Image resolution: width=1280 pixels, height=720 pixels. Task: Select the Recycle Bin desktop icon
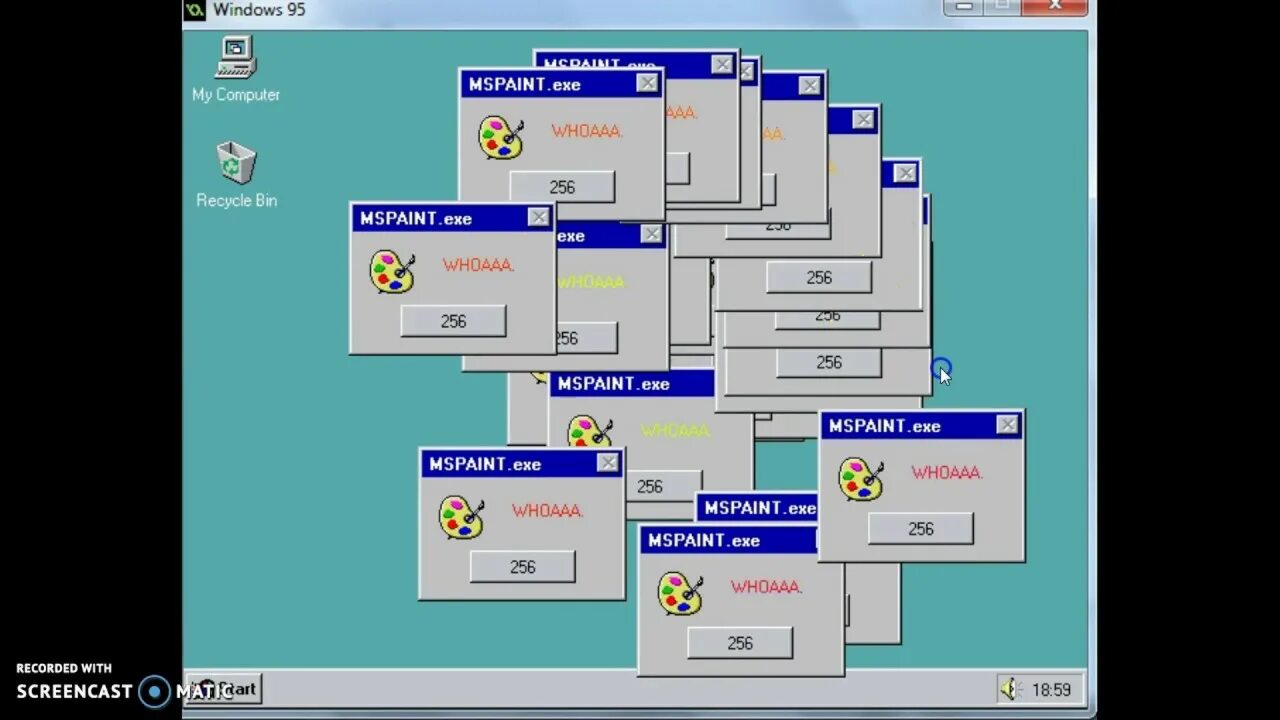pos(236,174)
